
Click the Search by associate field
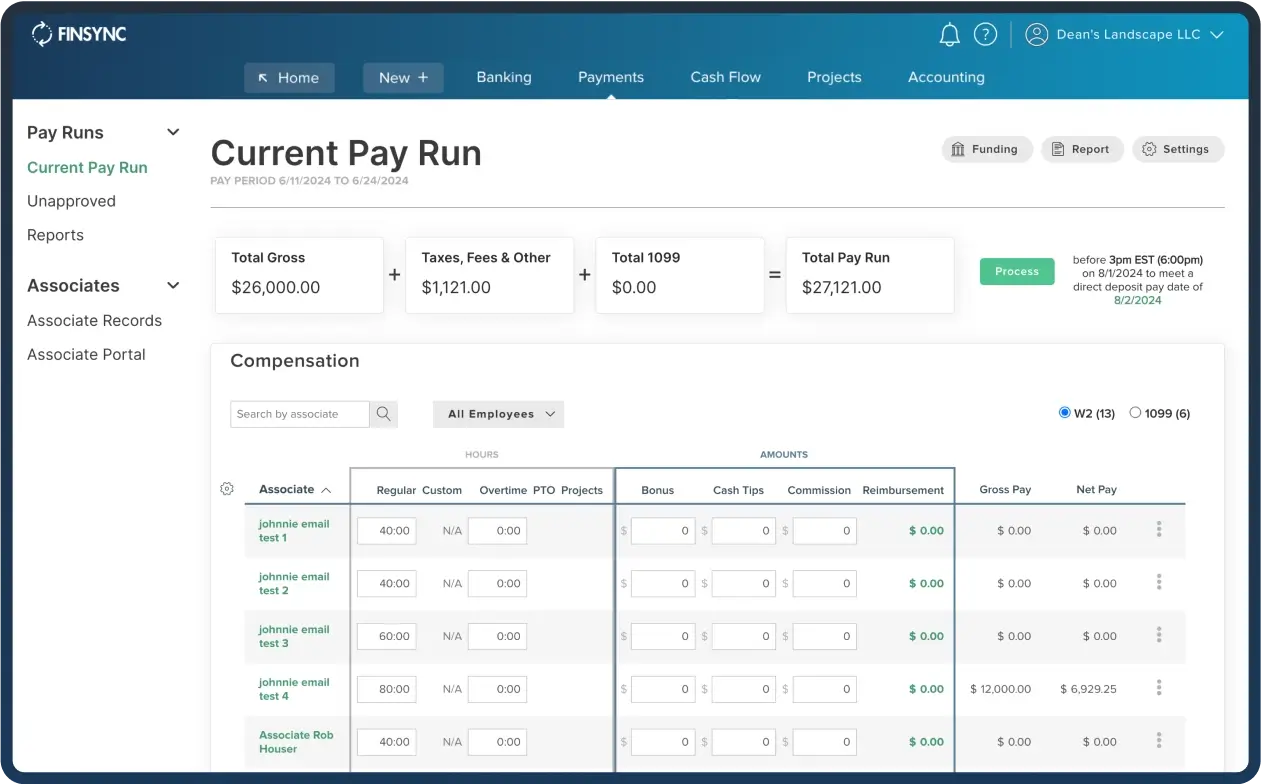(299, 414)
